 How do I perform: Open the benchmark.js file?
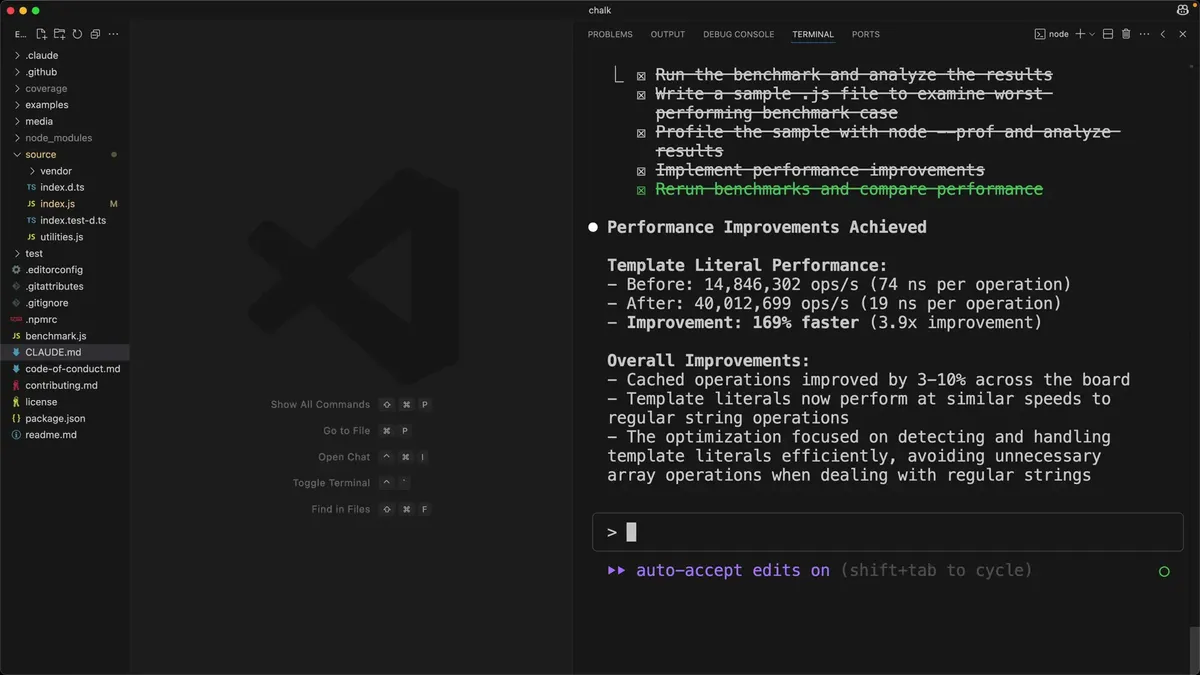coord(56,336)
